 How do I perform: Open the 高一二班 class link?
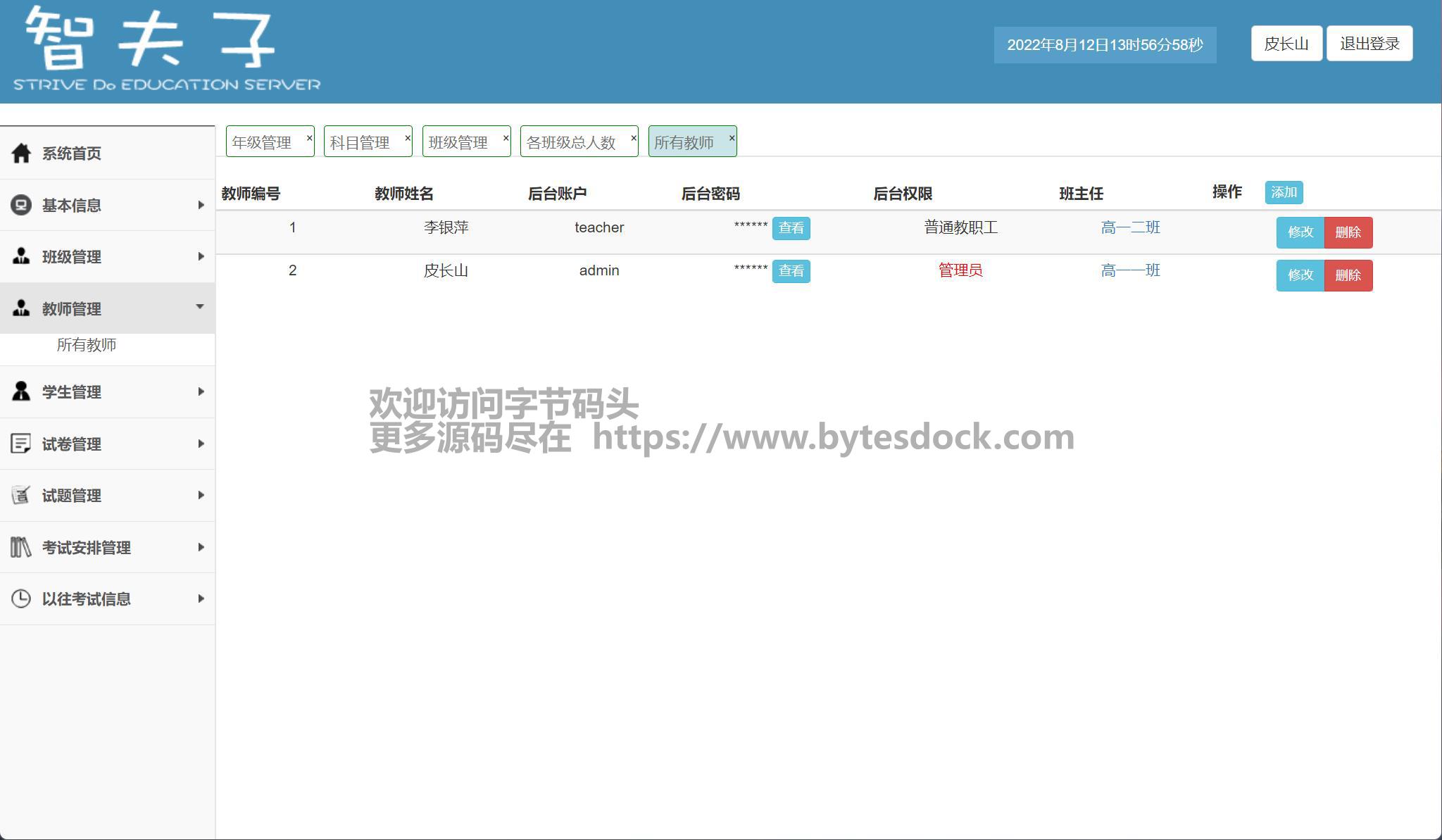(x=1130, y=227)
